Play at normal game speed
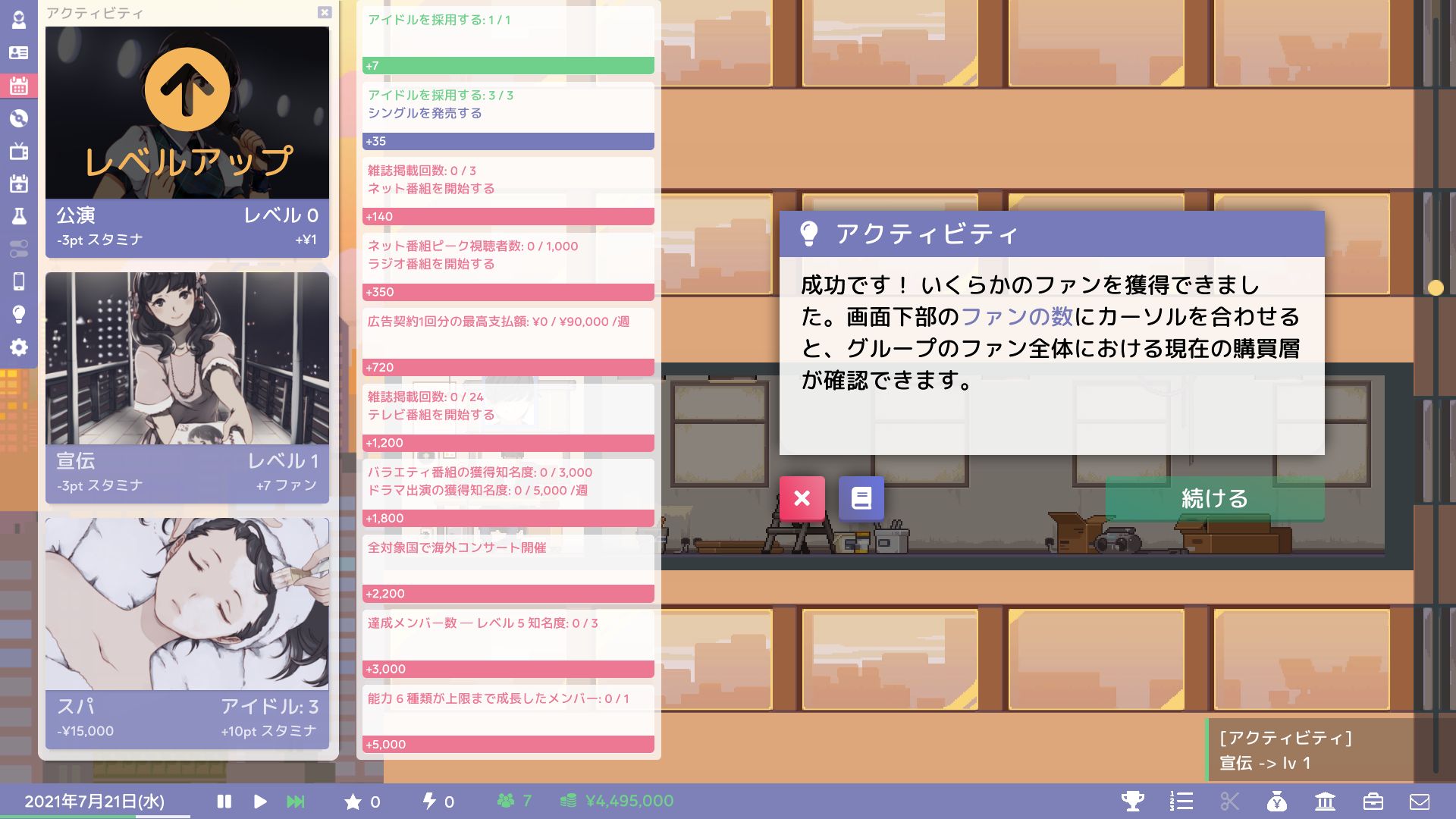1456x819 pixels. pyautogui.click(x=259, y=801)
